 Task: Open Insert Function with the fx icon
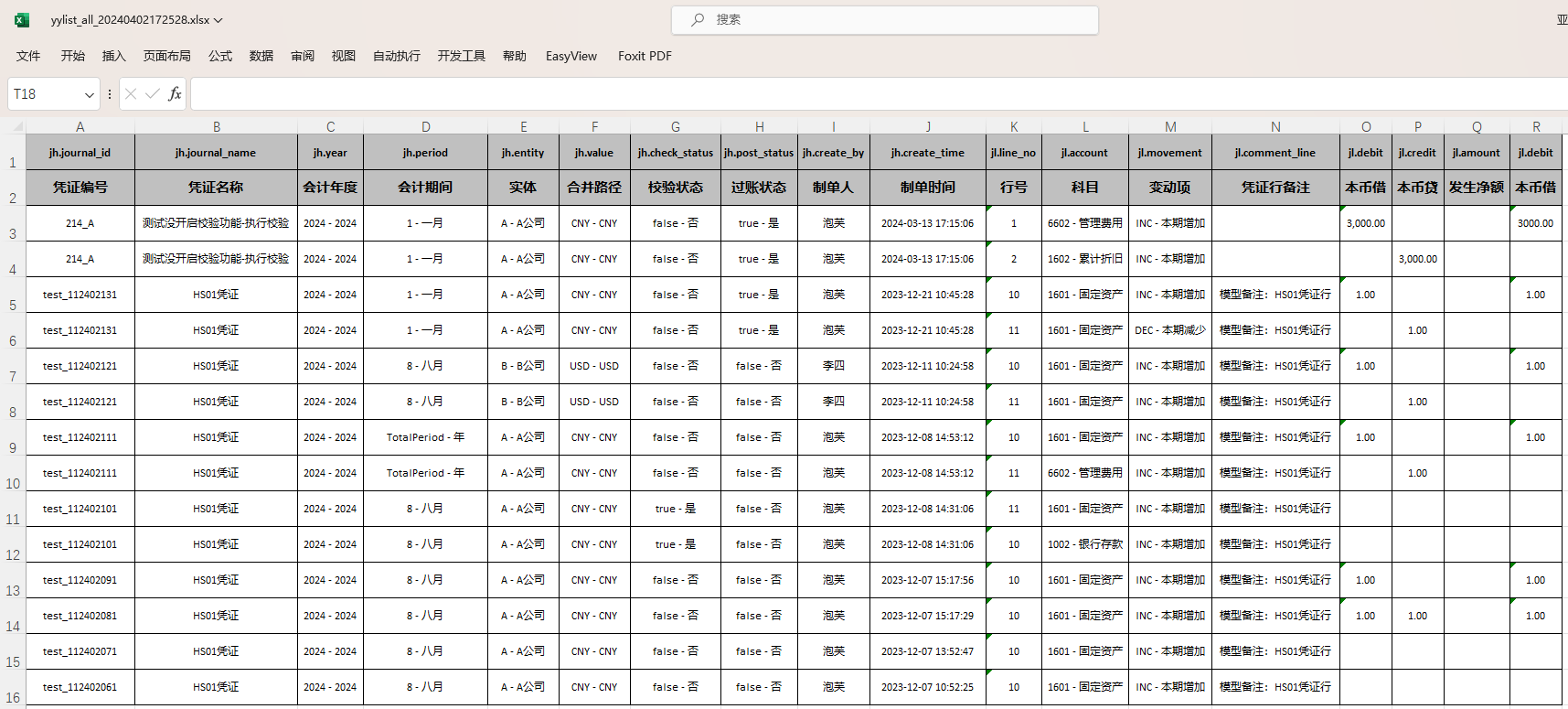(175, 93)
